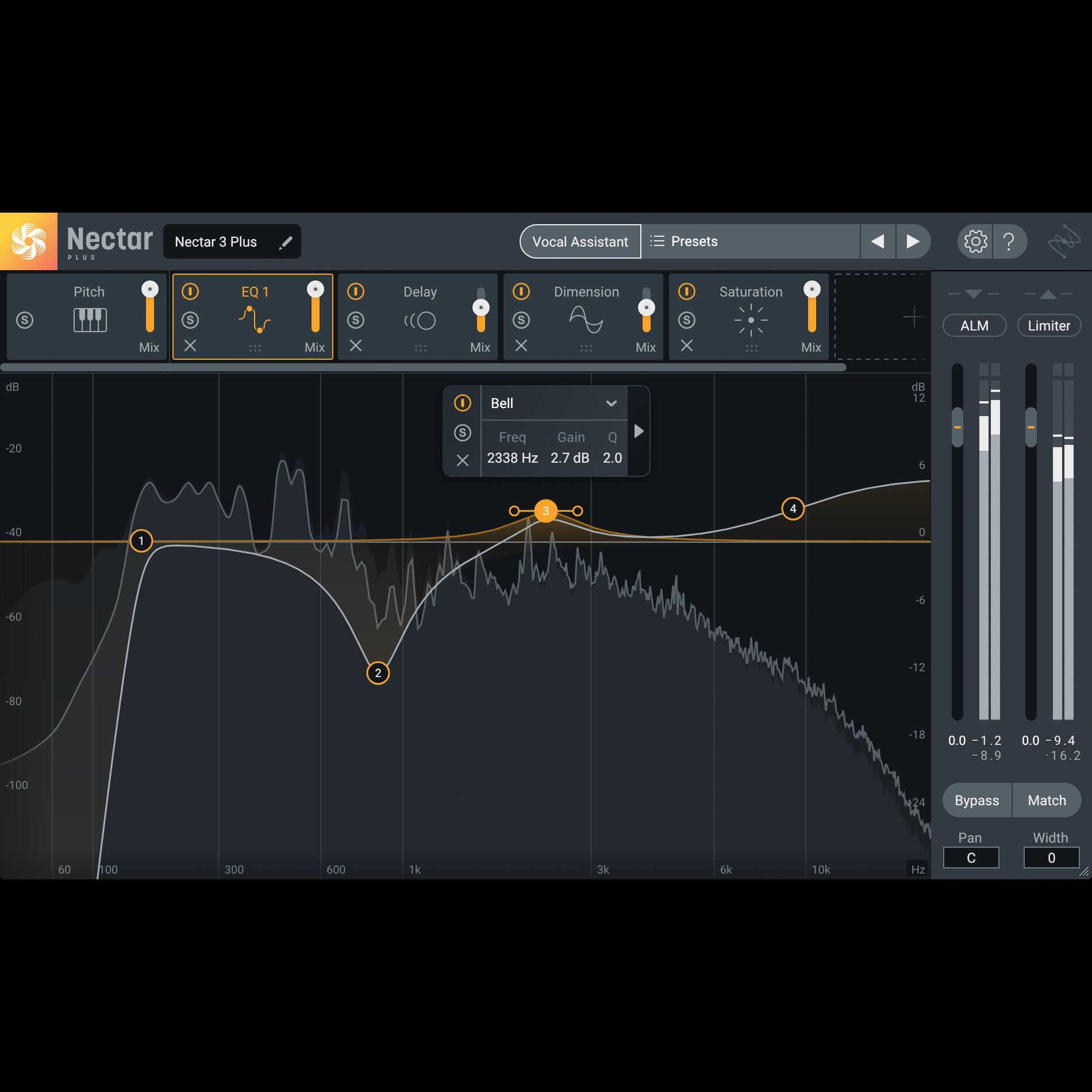The height and width of the screenshot is (1092, 1092).
Task: Open Vocal Assistant
Action: pos(580,241)
